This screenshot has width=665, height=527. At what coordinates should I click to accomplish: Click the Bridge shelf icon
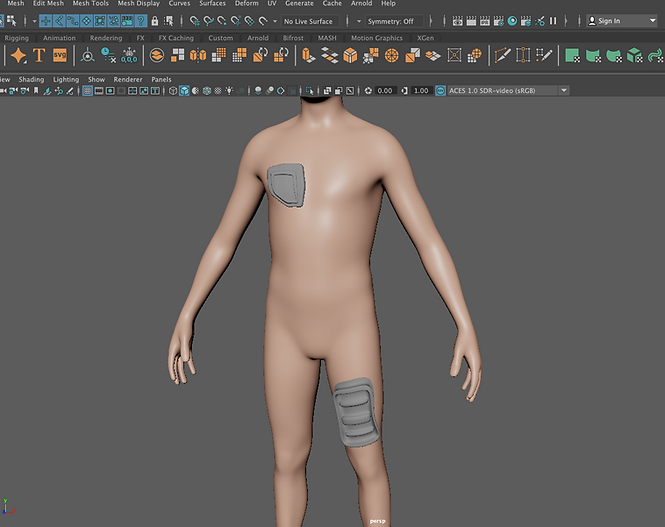pyautogui.click(x=329, y=56)
